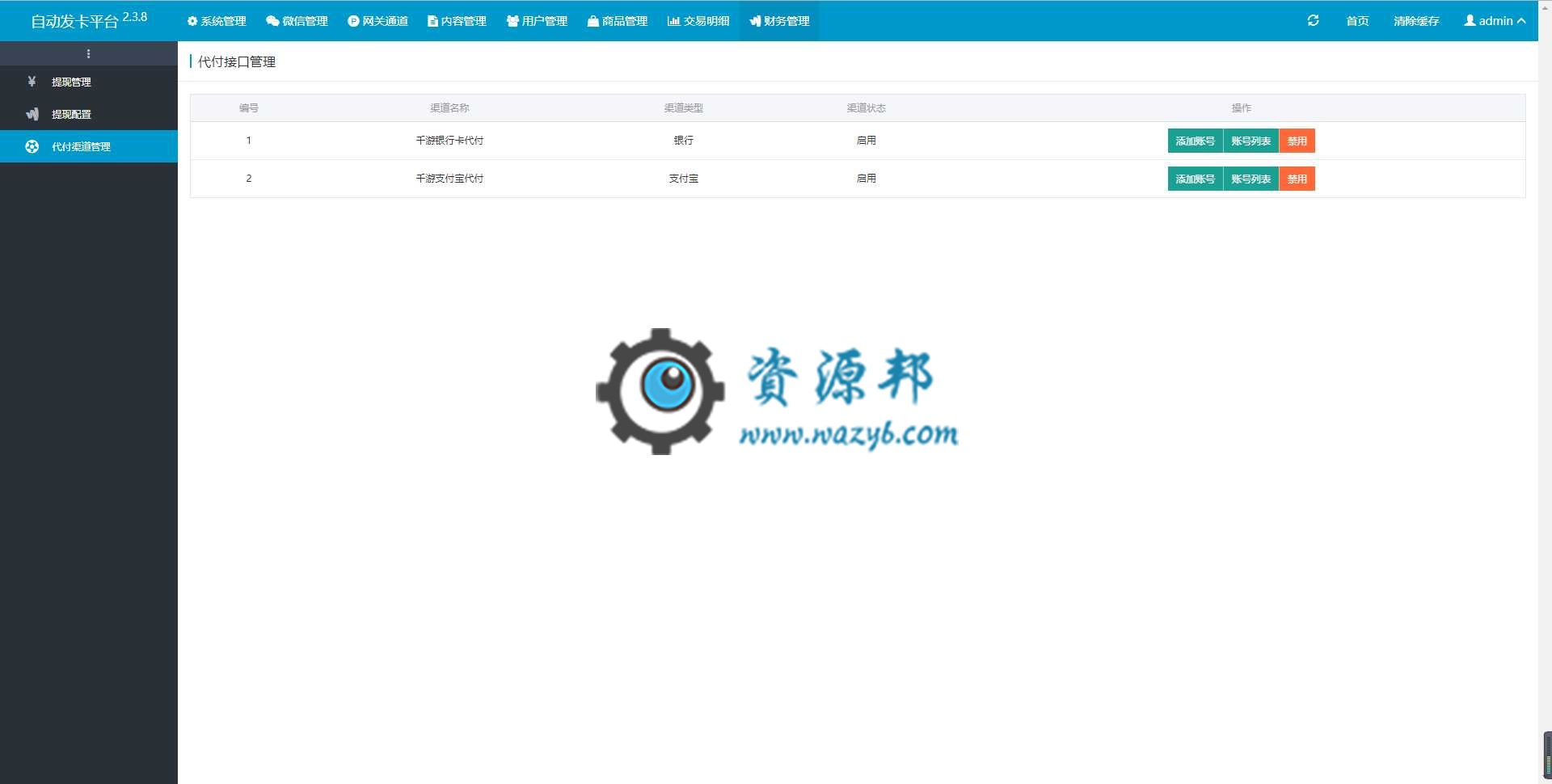Click the 千游银行卡代付 channel name cell
Screen dimensions: 1552x784
click(x=449, y=141)
